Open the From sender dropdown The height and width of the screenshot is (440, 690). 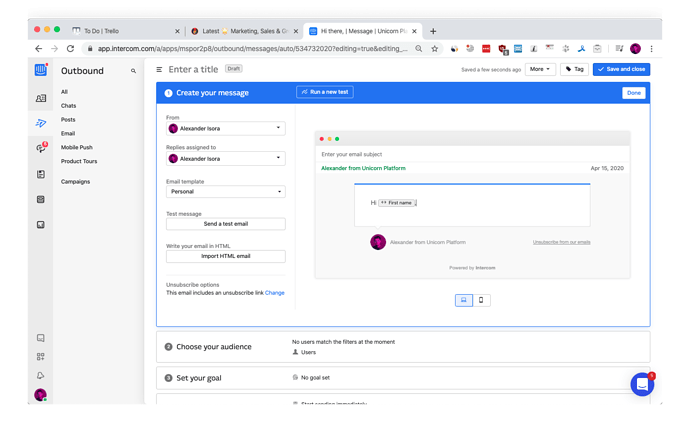225,128
